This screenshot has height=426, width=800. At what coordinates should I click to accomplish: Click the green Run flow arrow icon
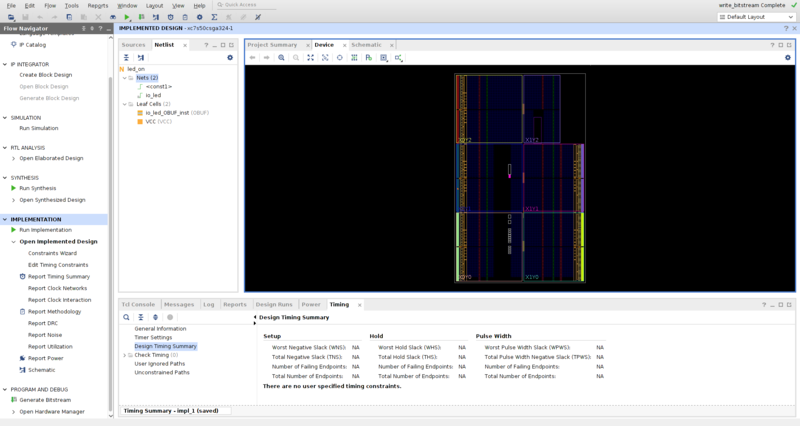tap(127, 17)
